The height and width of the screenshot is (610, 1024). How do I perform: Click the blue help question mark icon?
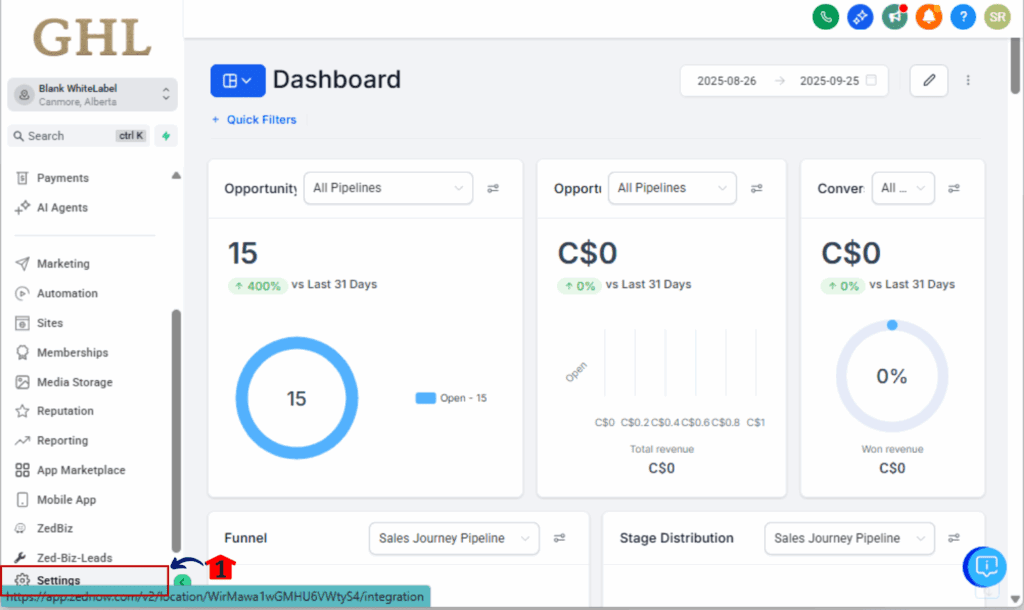click(962, 16)
